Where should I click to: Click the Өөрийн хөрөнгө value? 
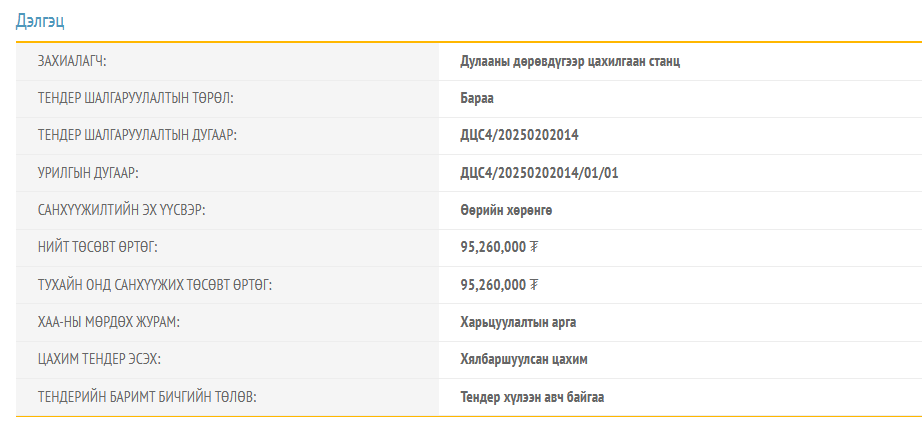[x=506, y=210]
